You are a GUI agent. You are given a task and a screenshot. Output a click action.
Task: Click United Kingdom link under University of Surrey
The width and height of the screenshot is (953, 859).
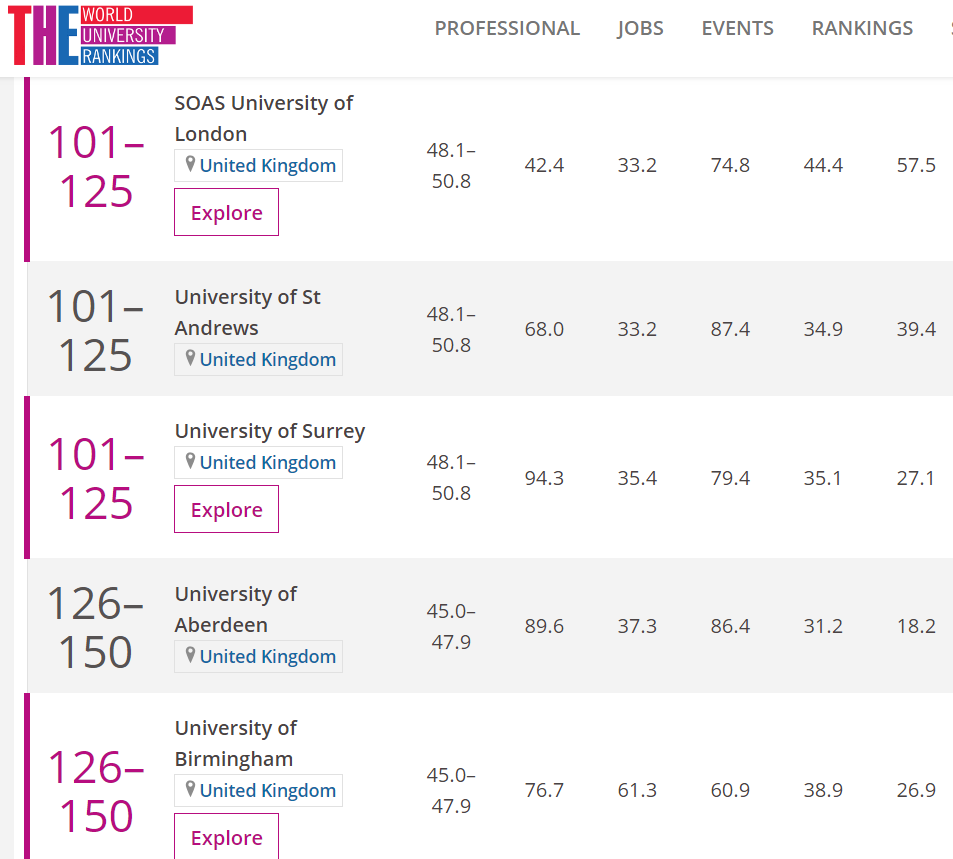(x=267, y=463)
